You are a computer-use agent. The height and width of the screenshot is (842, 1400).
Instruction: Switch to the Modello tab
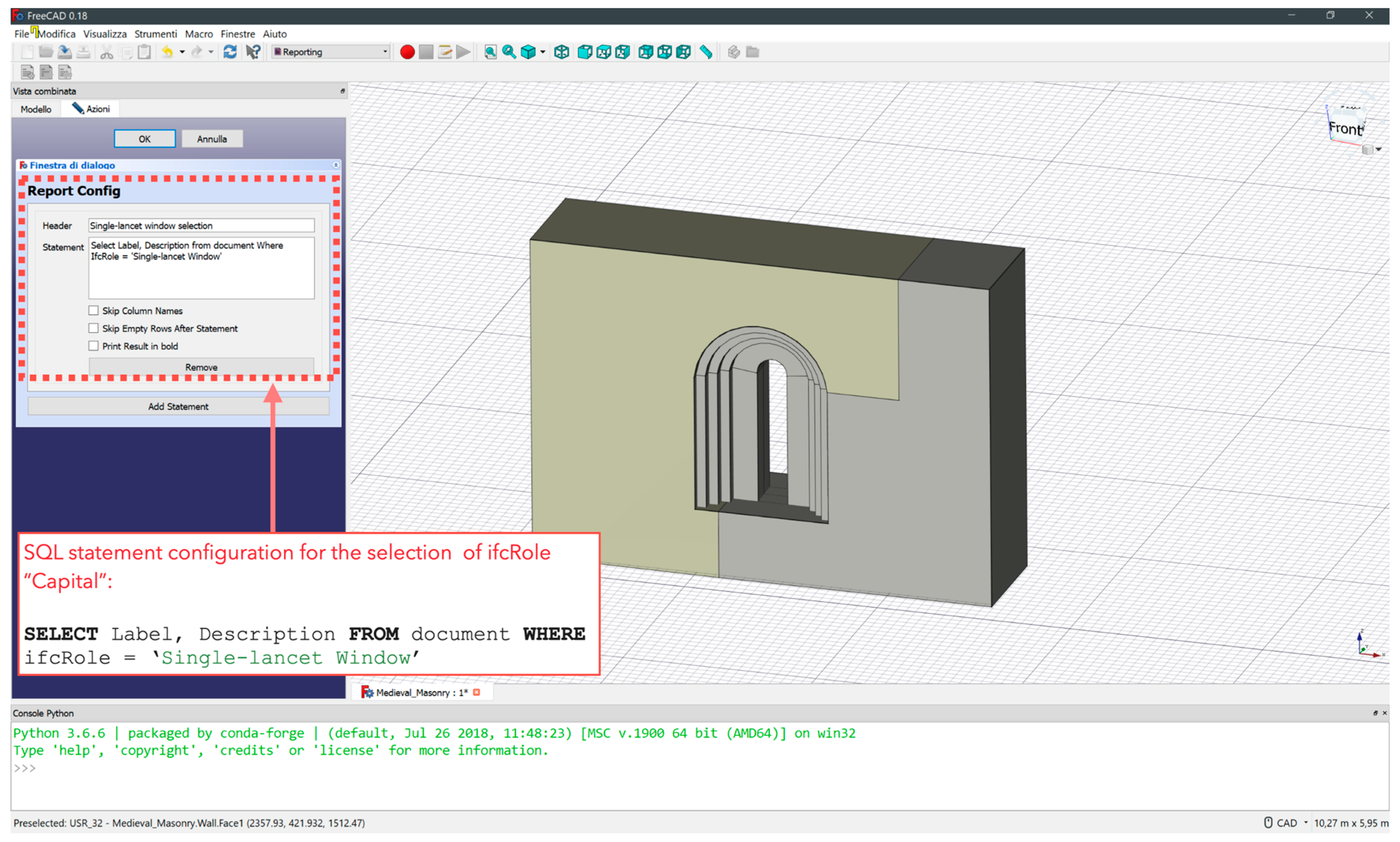36,109
